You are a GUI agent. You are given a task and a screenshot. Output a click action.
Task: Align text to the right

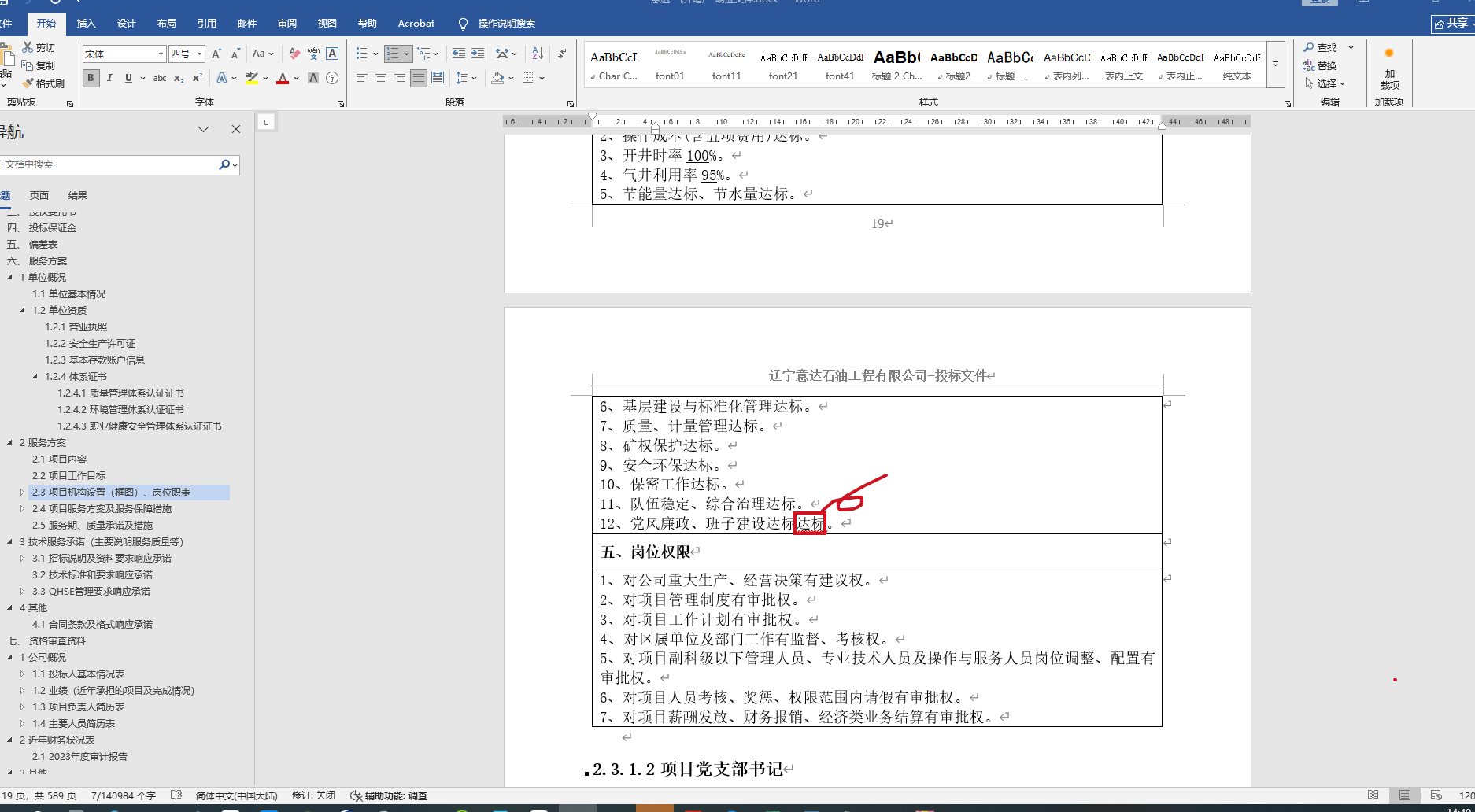pos(400,78)
